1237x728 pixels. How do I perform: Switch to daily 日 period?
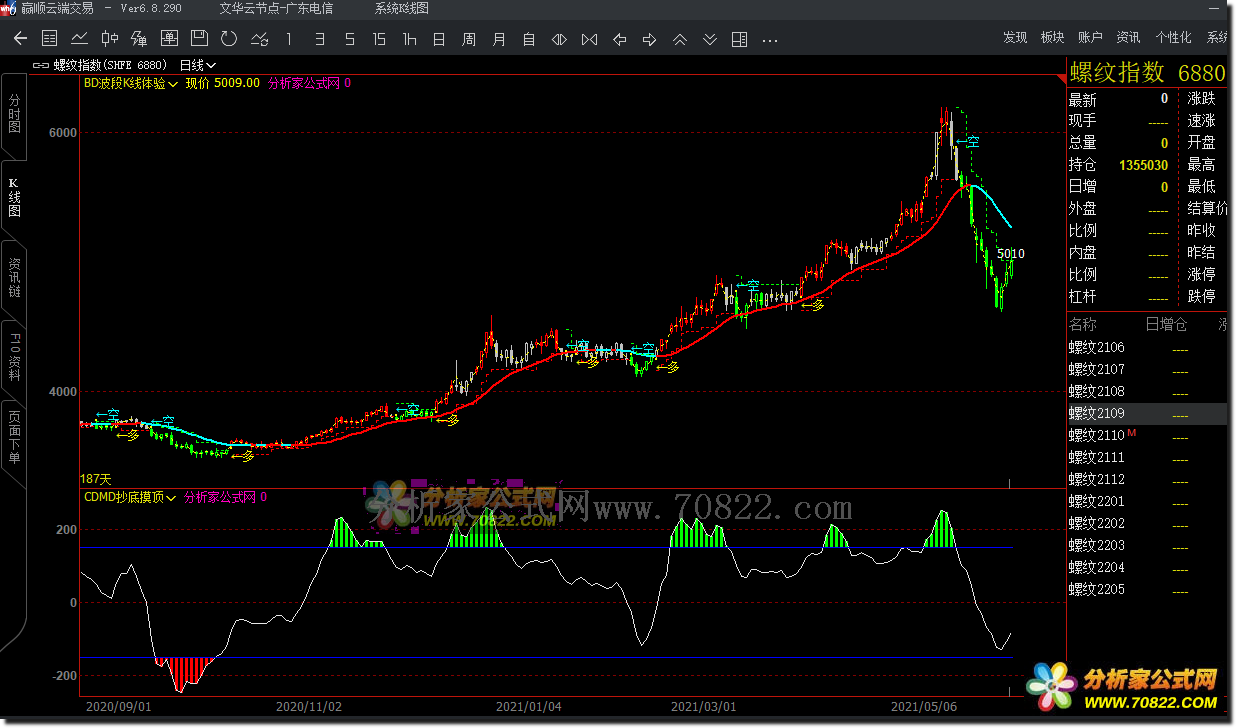[439, 39]
